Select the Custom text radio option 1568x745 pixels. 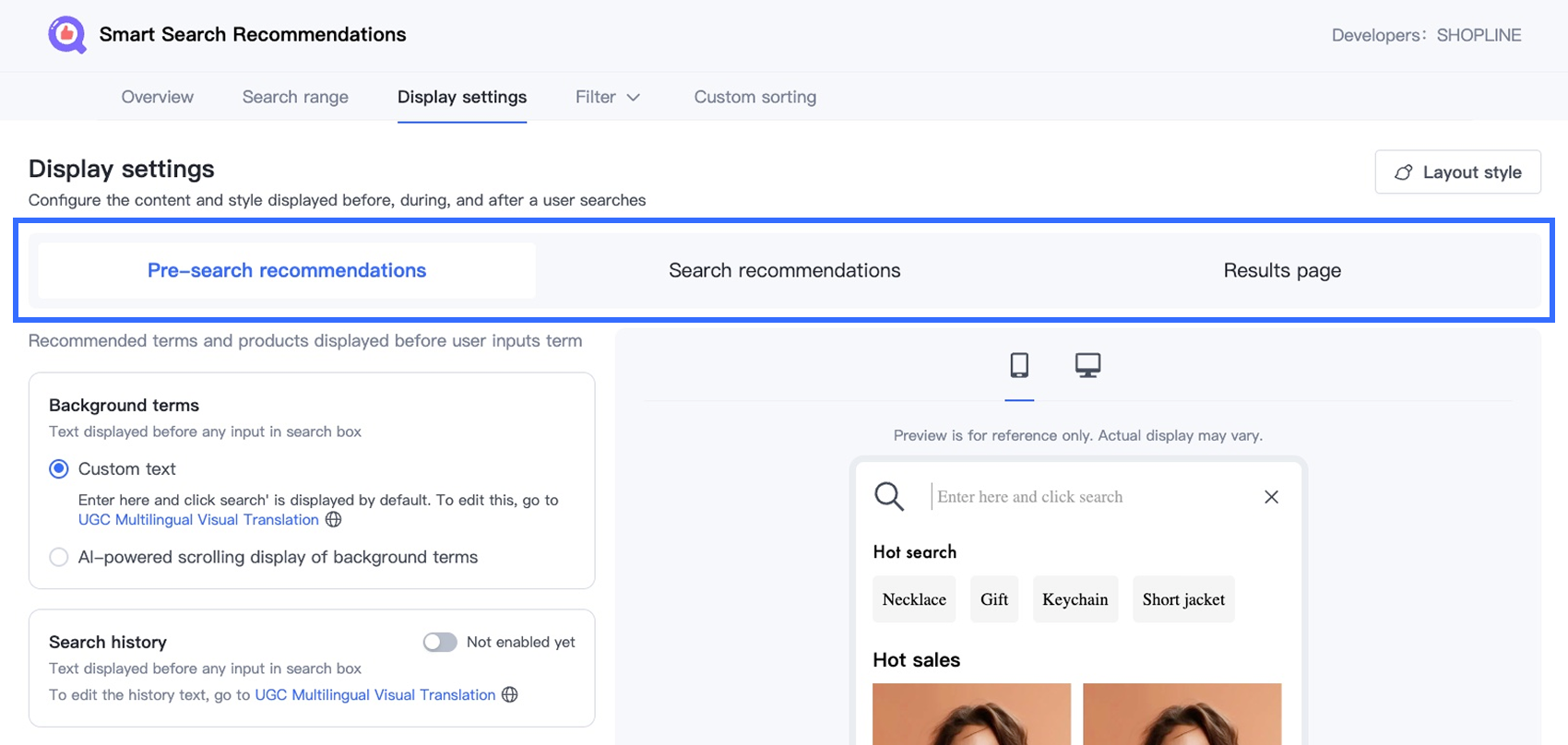pyautogui.click(x=59, y=468)
